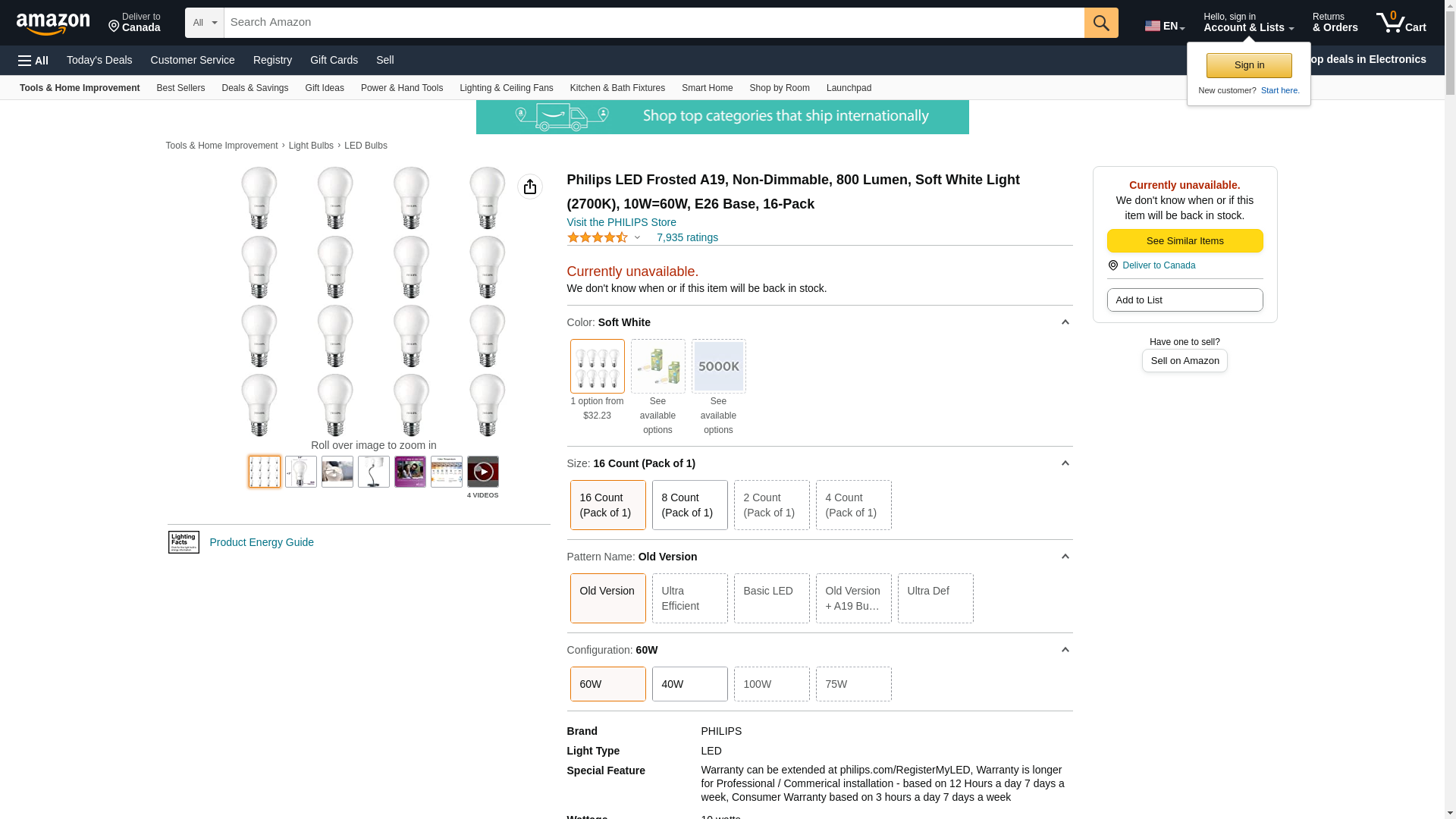Click the share icon on product image
Viewport: 1456px width, 819px height.
529,187
